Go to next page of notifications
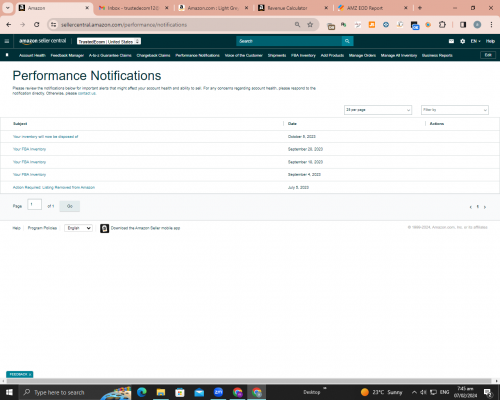Viewport: 500px width, 400px height. coord(485,207)
